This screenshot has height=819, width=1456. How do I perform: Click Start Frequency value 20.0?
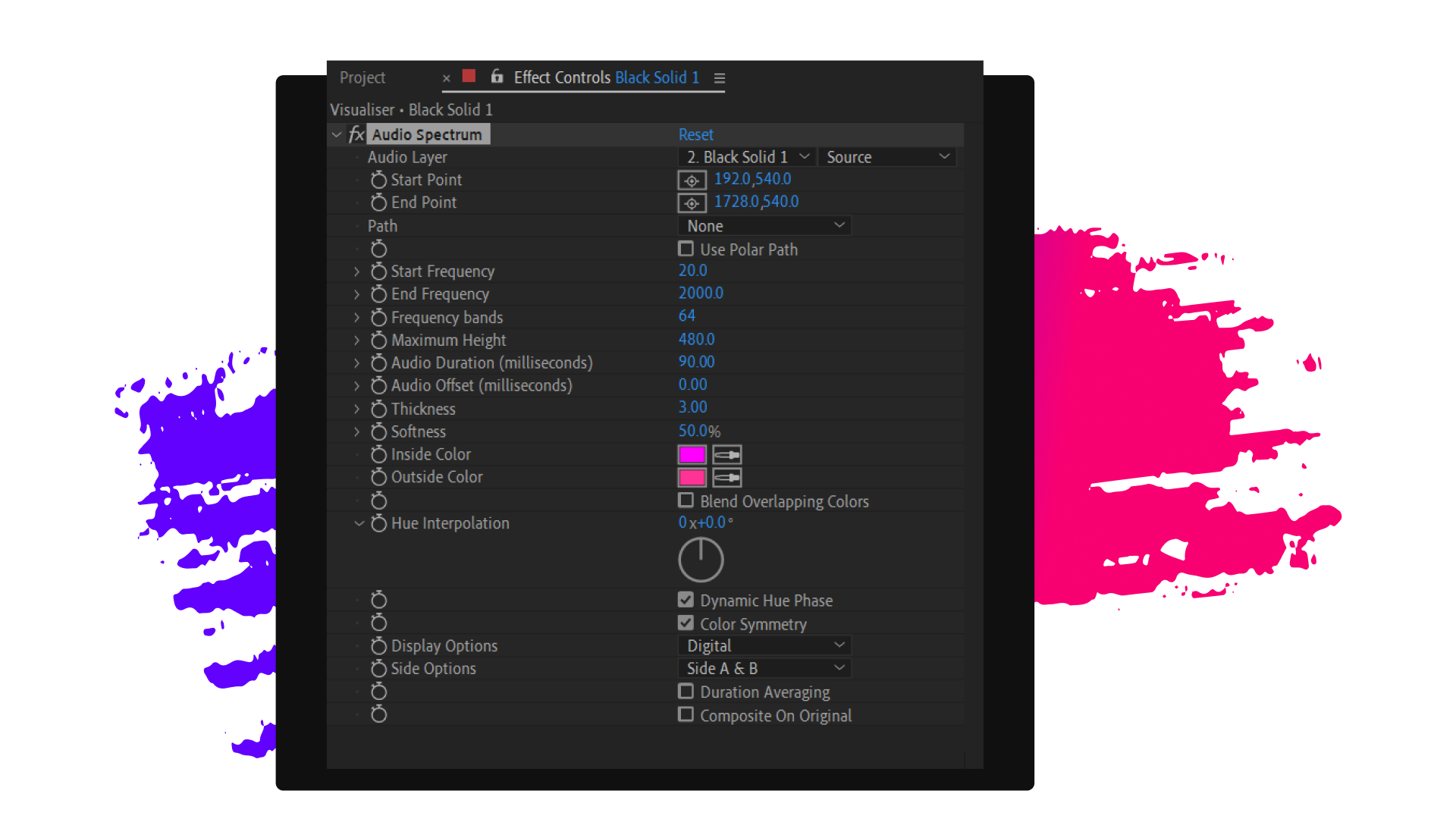[x=692, y=271]
